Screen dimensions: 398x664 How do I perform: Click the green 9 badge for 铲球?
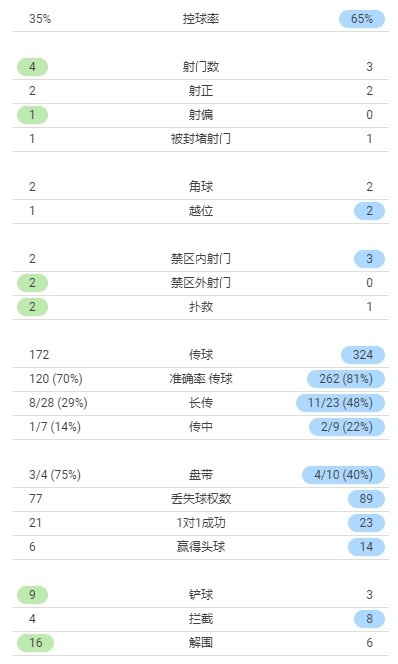click(32, 595)
